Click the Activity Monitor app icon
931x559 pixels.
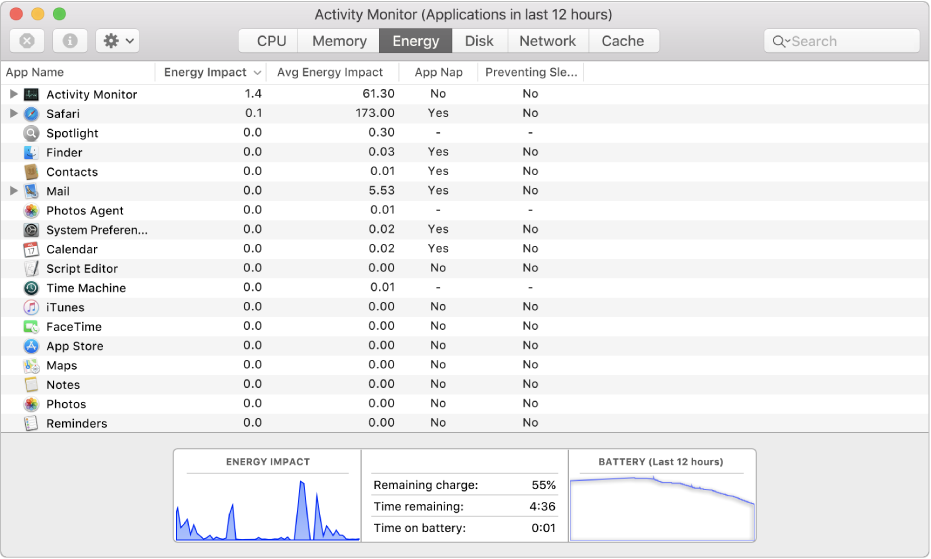click(x=31, y=94)
